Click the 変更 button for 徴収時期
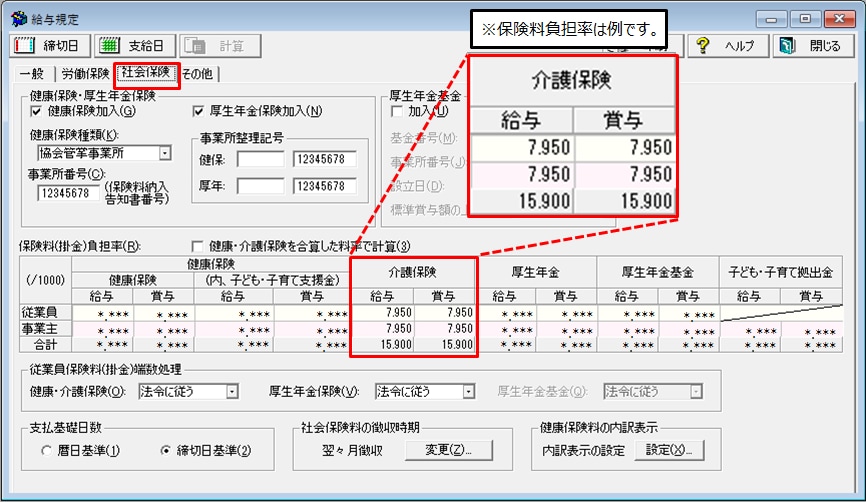866x502 pixels. point(449,450)
